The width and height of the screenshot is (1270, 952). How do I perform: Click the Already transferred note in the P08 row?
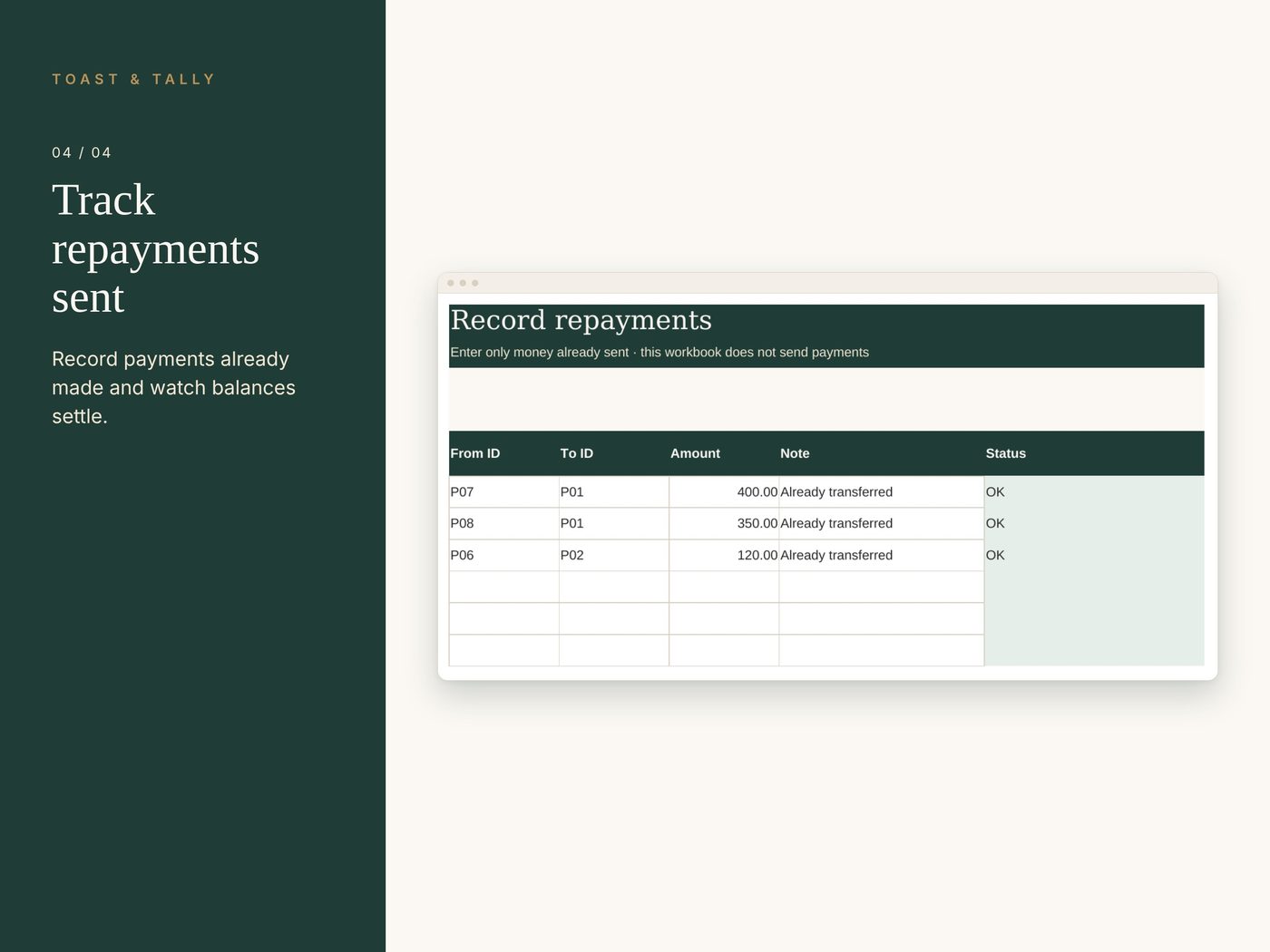[x=882, y=524]
